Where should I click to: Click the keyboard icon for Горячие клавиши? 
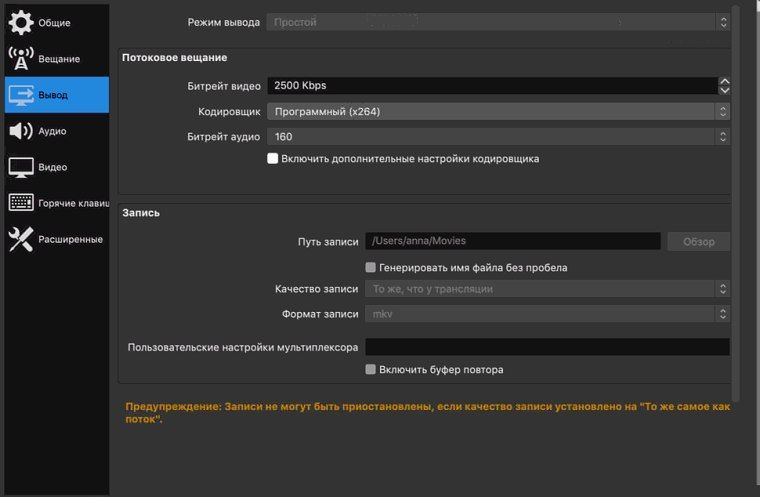click(21, 203)
